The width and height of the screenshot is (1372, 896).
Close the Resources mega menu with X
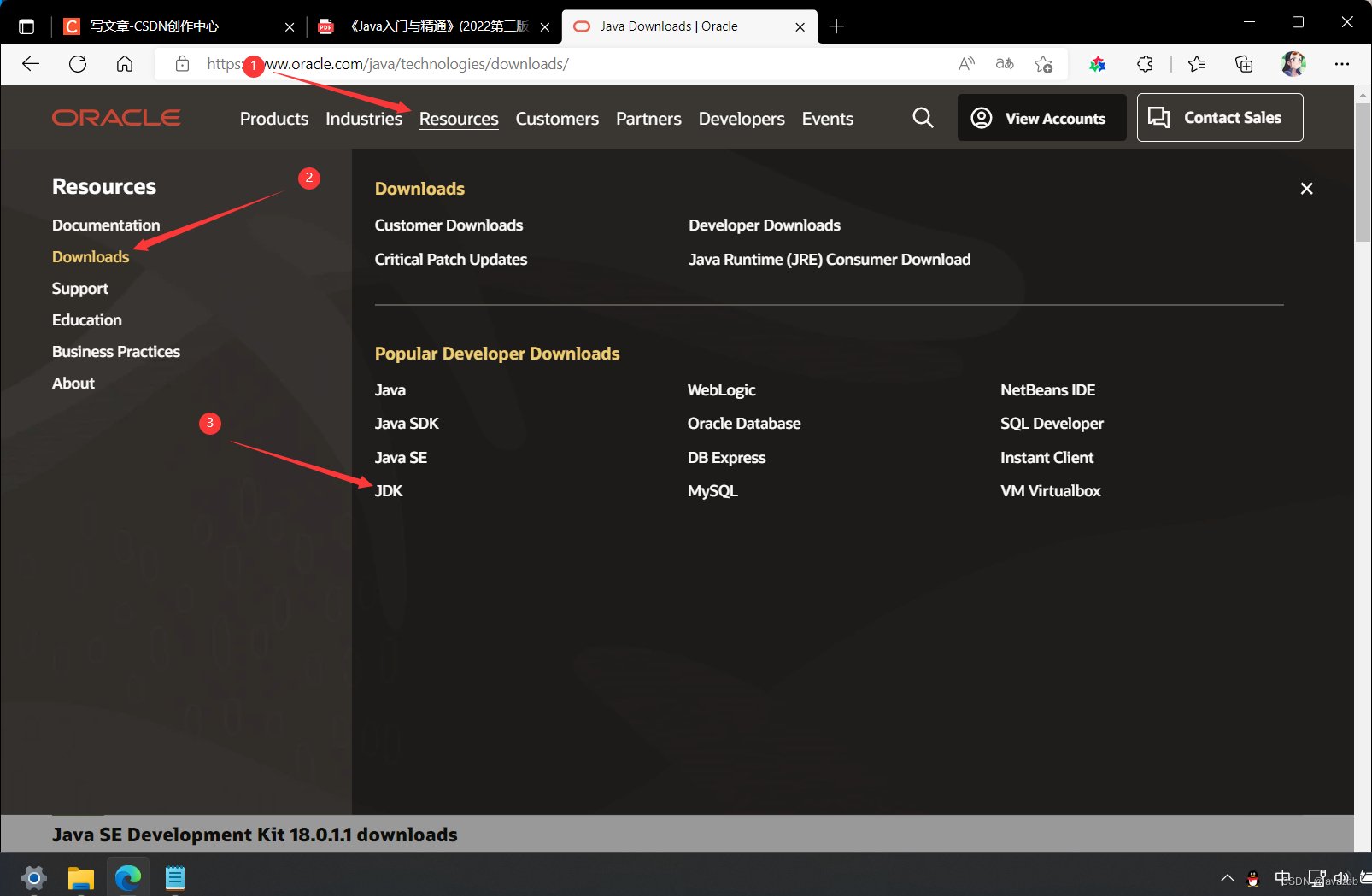(1306, 189)
